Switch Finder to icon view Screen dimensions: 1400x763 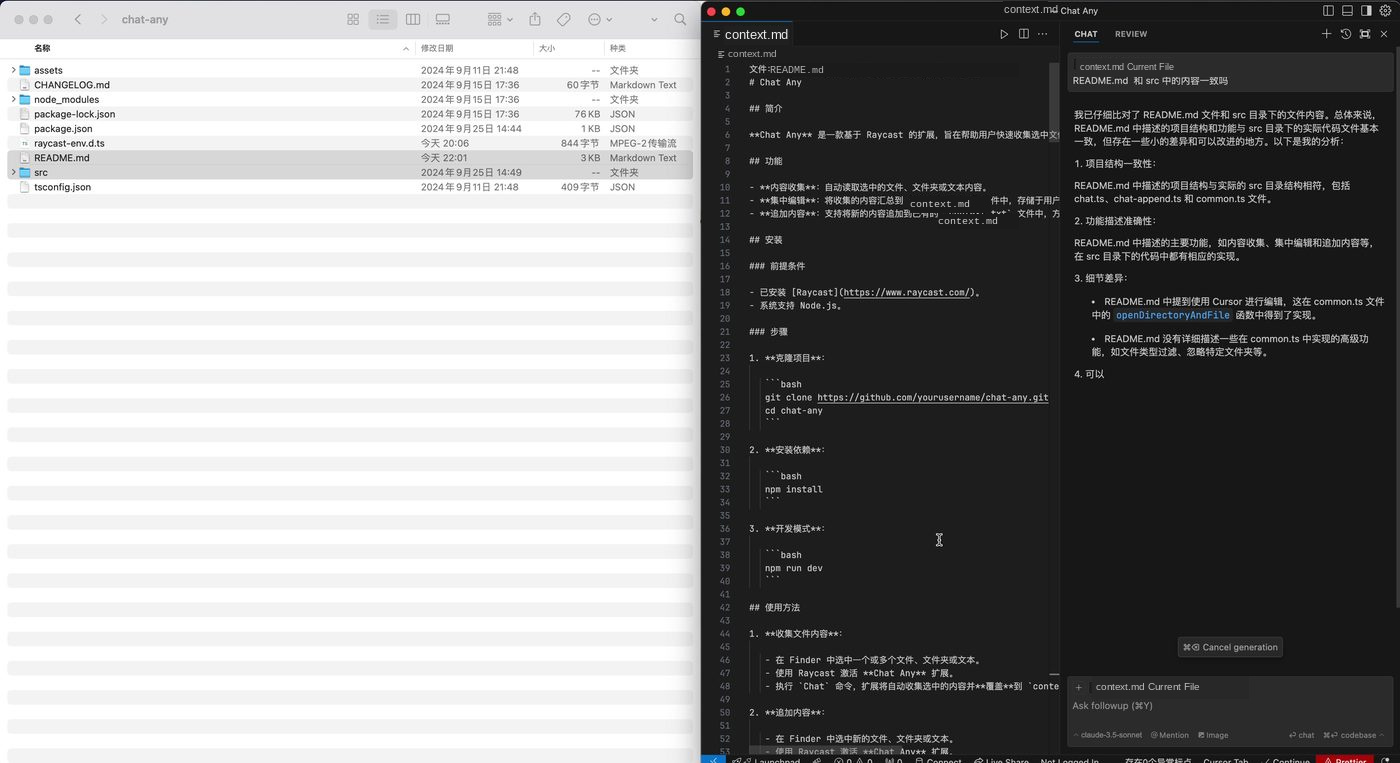pyautogui.click(x=353, y=19)
